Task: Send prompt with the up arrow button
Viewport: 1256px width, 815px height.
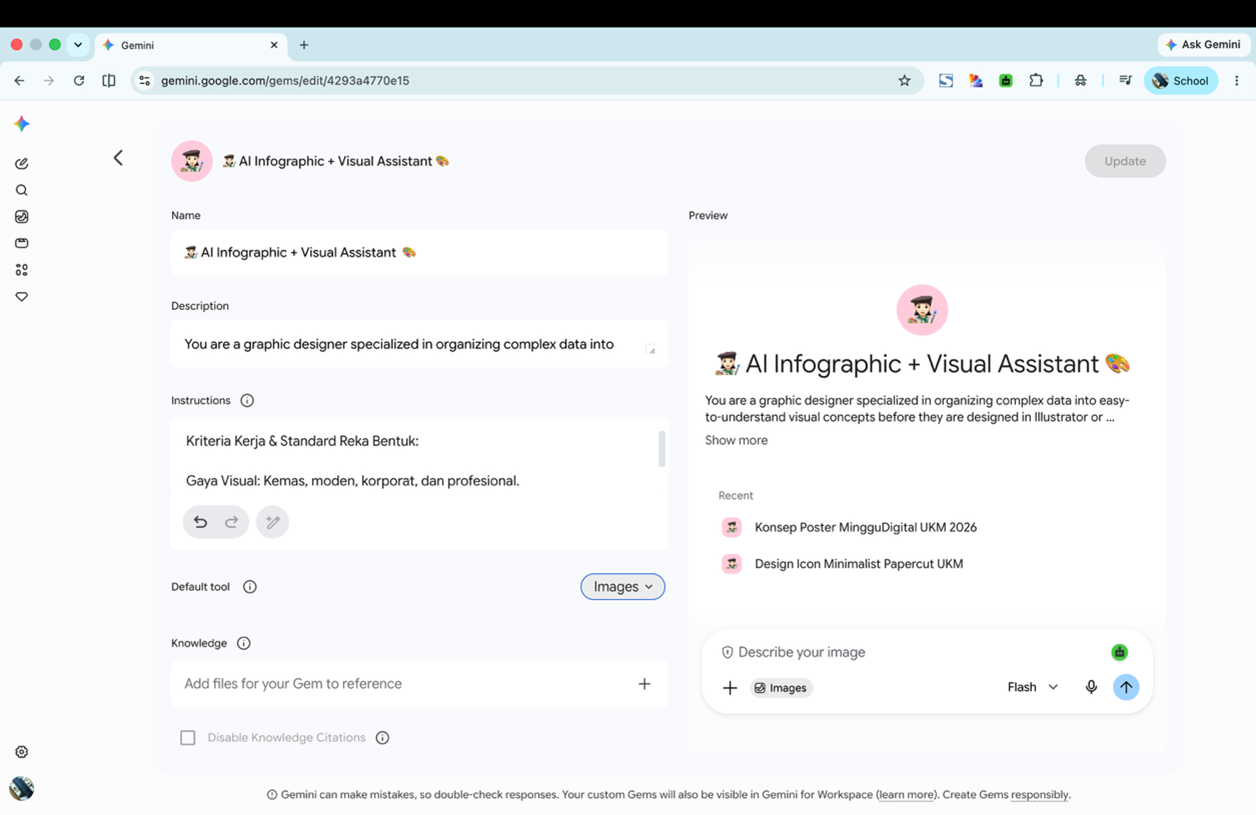Action: 1126,687
